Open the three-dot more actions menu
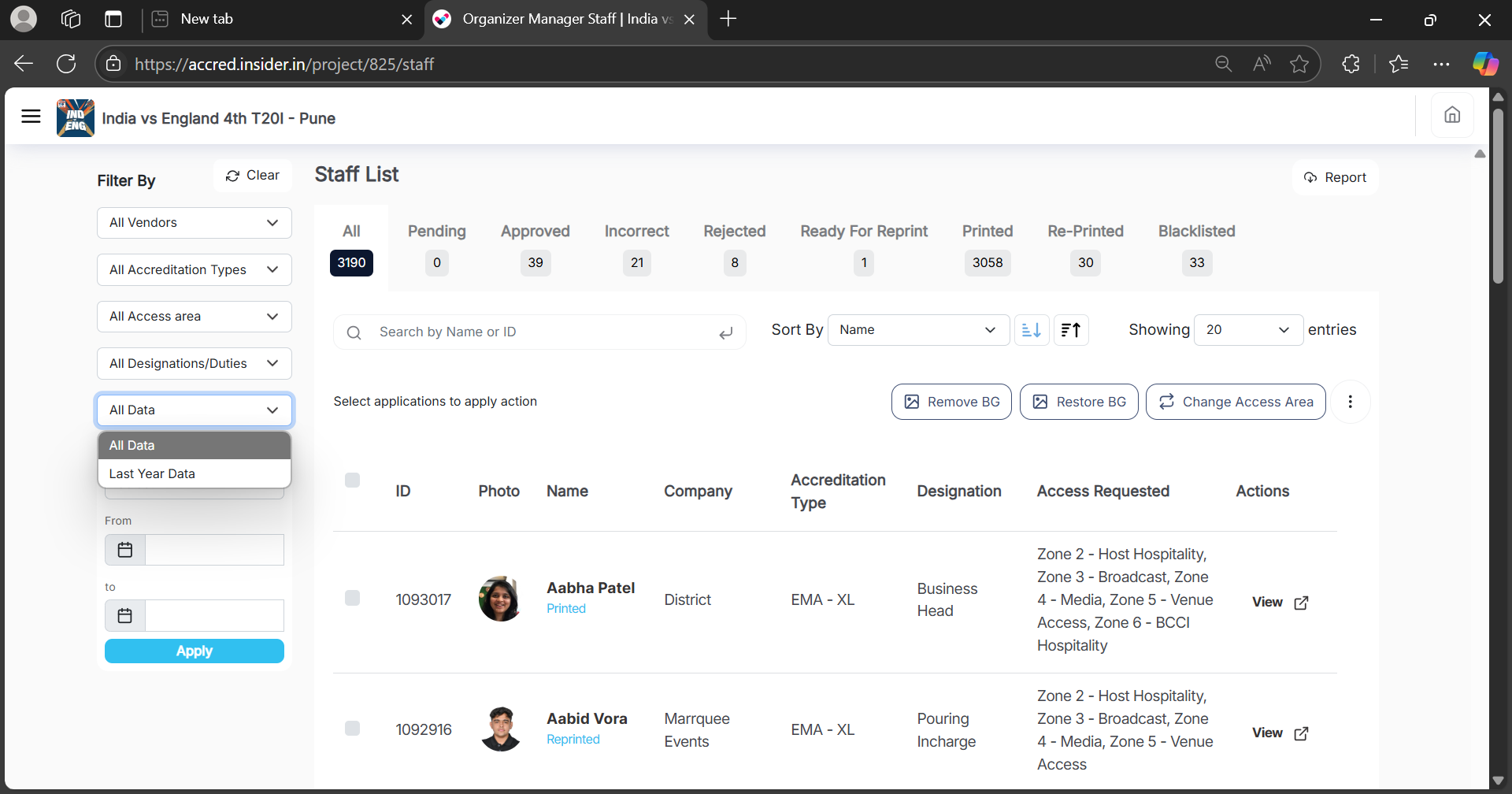1512x794 pixels. [x=1350, y=402]
